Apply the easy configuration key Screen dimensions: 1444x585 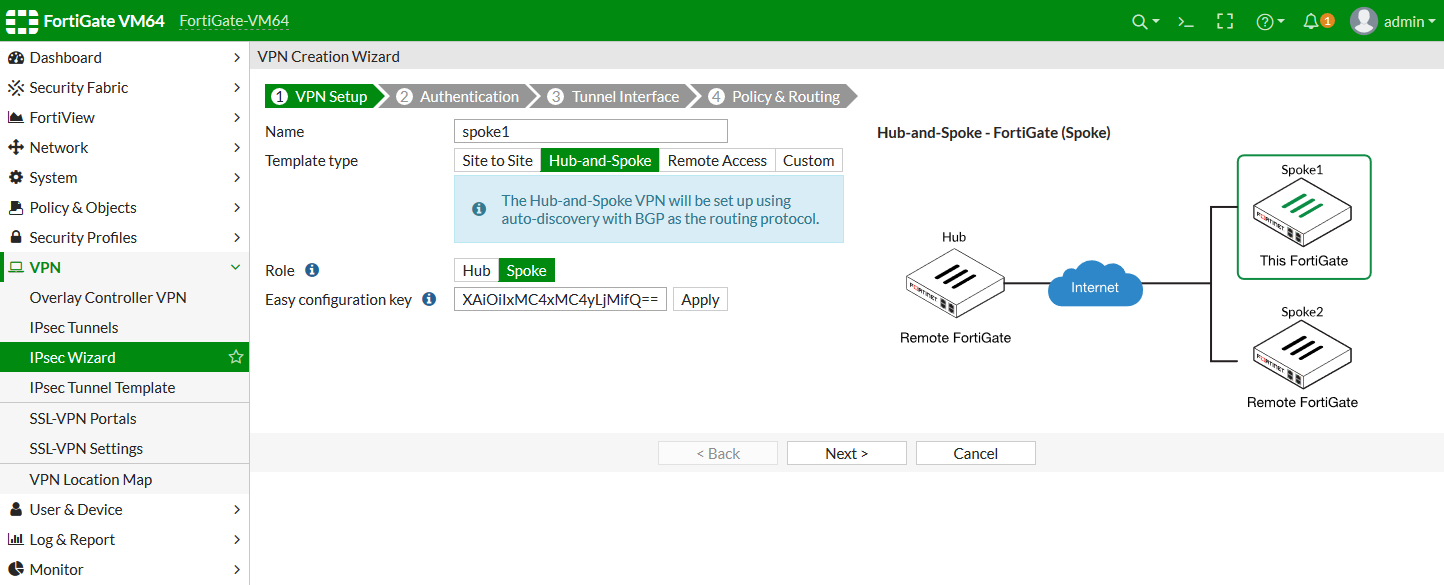click(700, 299)
